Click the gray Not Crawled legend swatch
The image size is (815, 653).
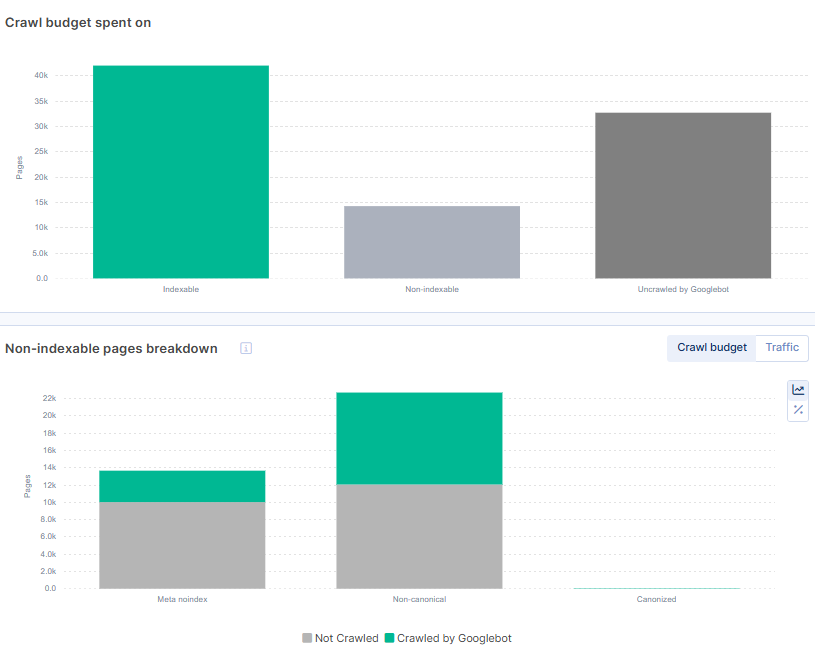(307, 638)
